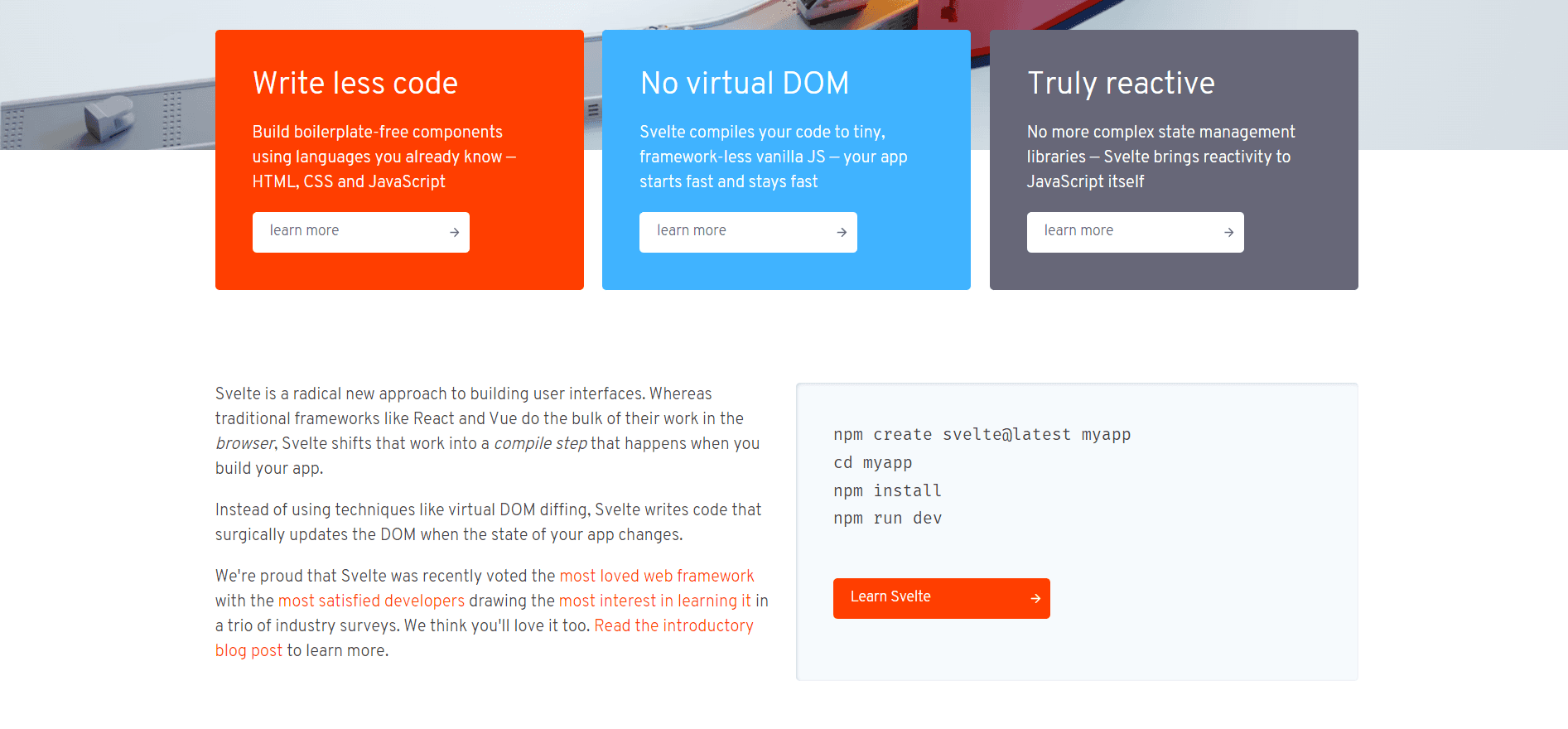Click the 'npm run dev' code line
The height and width of the screenshot is (729, 1568).
[x=887, y=519]
